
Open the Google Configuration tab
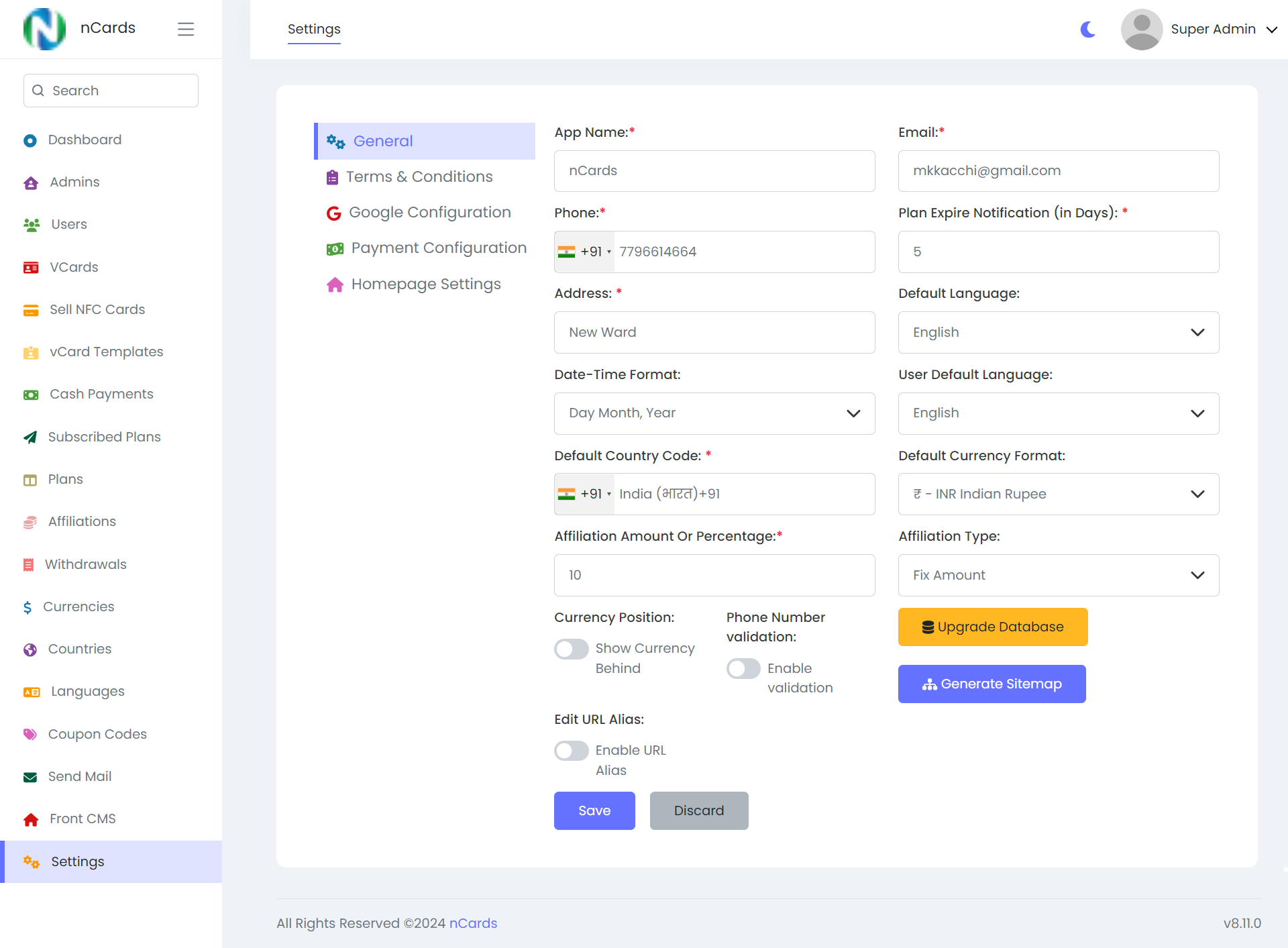(x=429, y=212)
